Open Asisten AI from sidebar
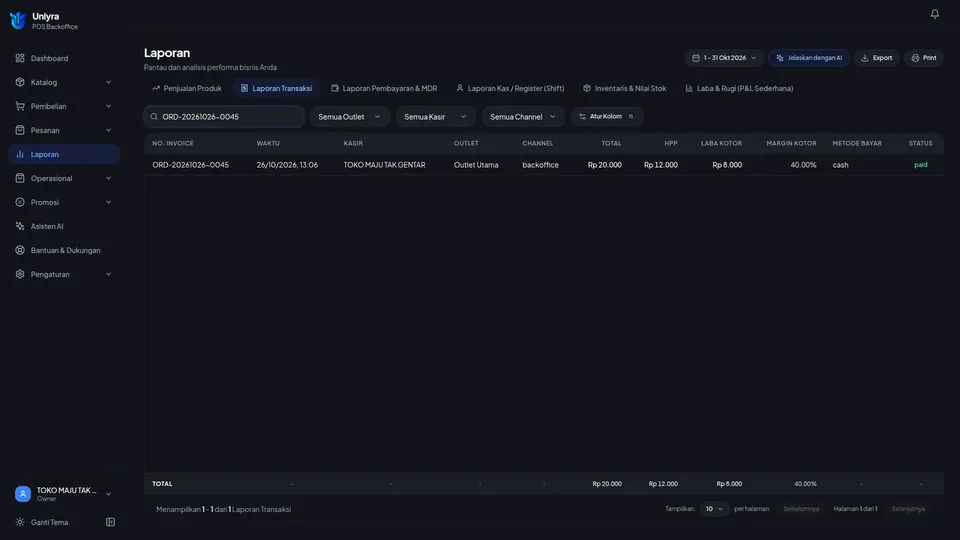 click(64, 226)
